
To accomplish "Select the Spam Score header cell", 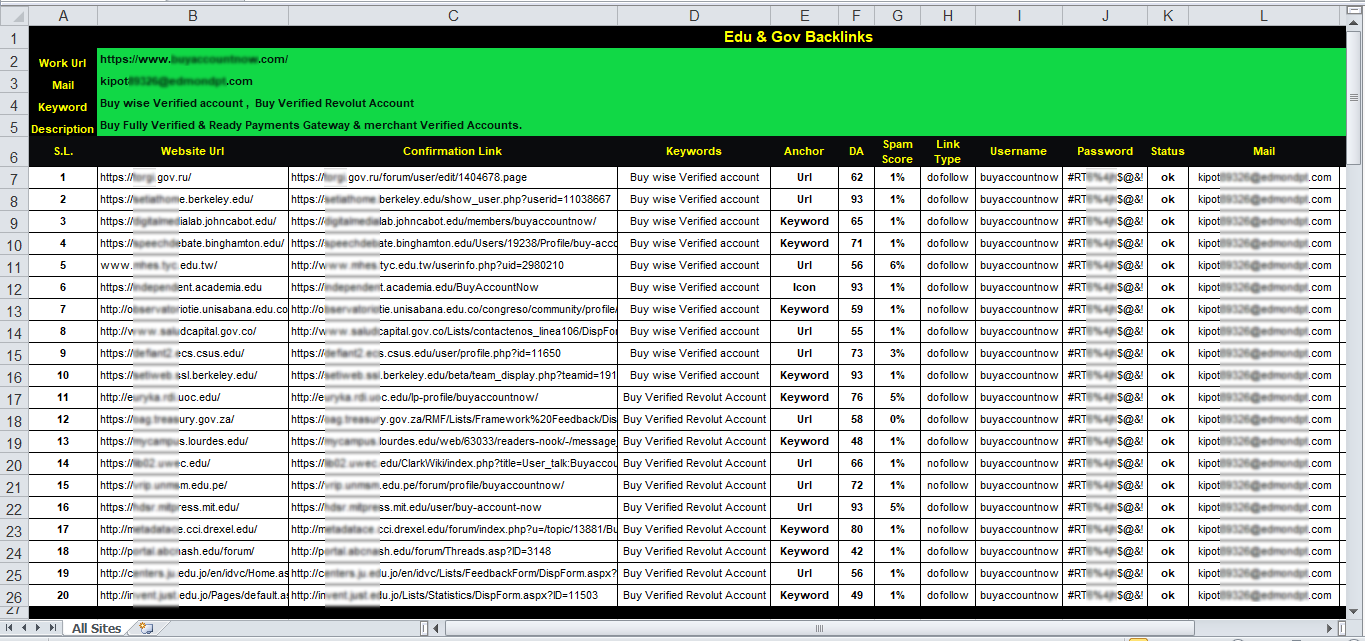I will [x=897, y=151].
